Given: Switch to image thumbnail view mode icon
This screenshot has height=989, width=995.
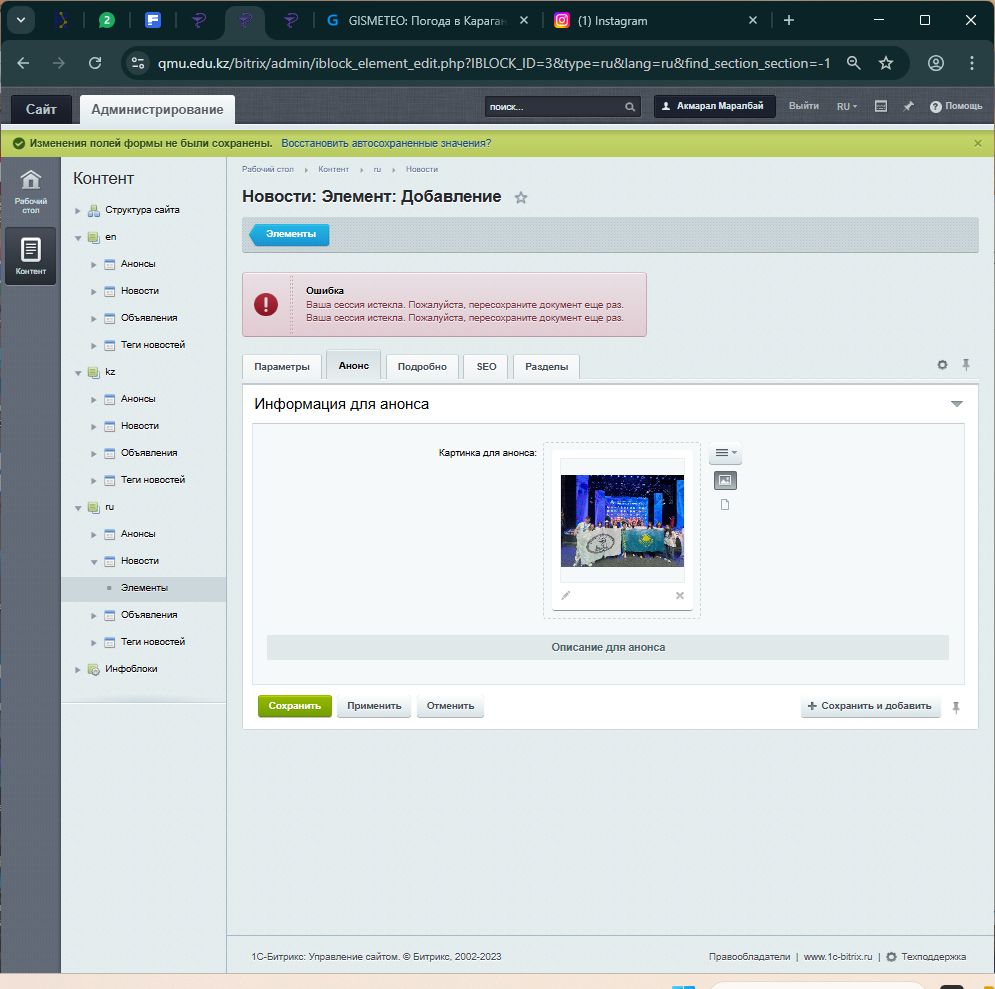Looking at the screenshot, I should coord(725,481).
